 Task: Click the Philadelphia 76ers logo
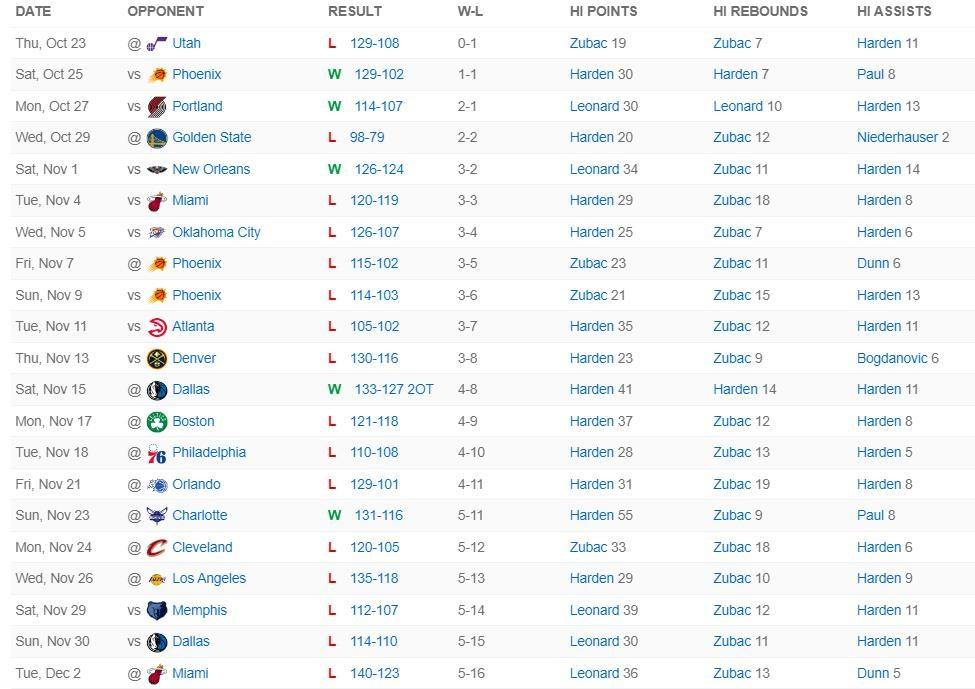tap(157, 453)
